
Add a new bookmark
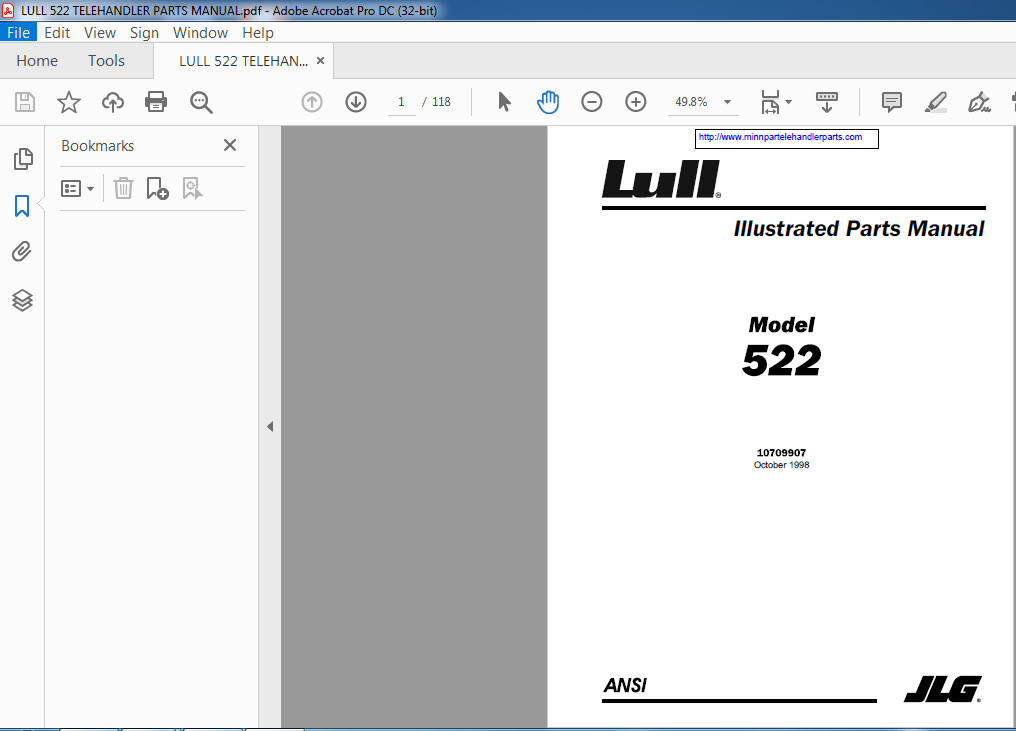157,189
